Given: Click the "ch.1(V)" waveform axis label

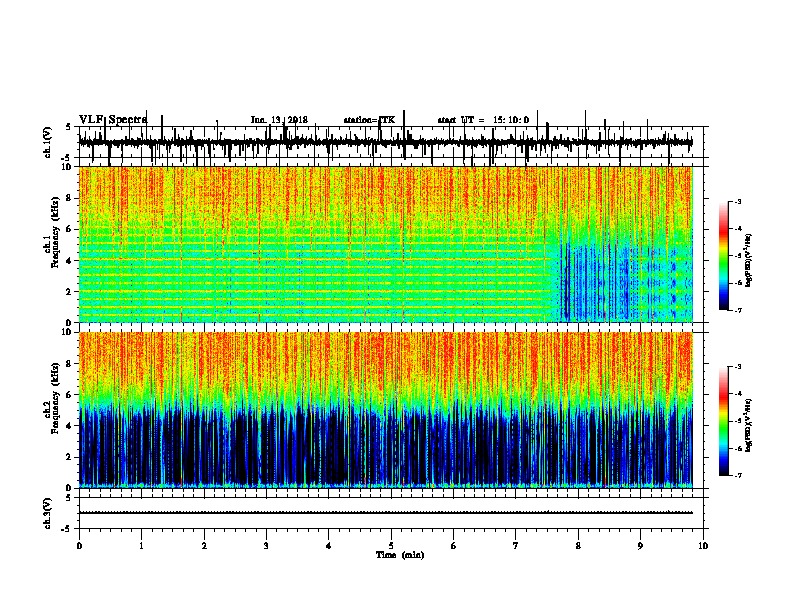Looking at the screenshot, I should pyautogui.click(x=48, y=142).
